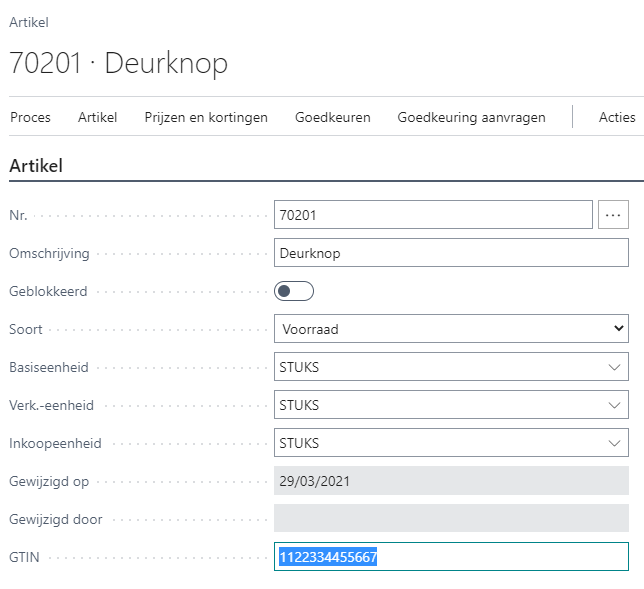The height and width of the screenshot is (589, 644).
Task: Click the ellipsis button beside Nr. field
Action: [613, 215]
